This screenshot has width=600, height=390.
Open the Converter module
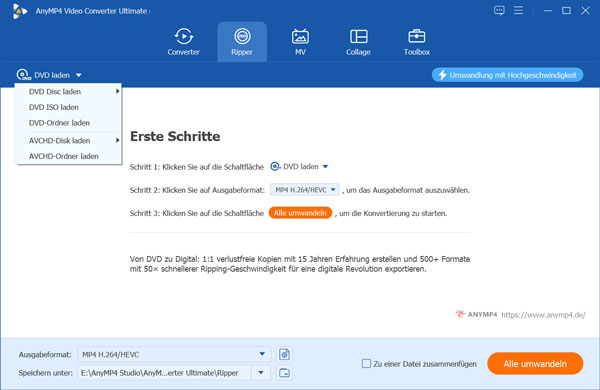pos(183,42)
